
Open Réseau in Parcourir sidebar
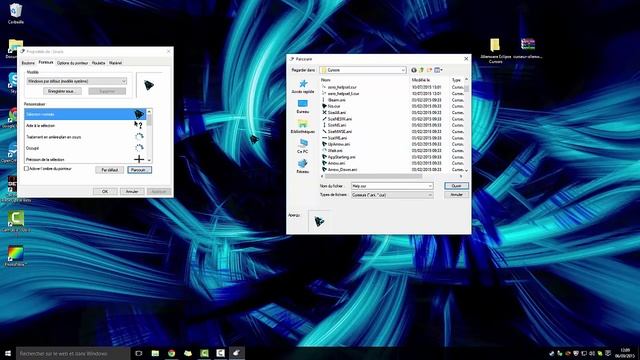(303, 167)
